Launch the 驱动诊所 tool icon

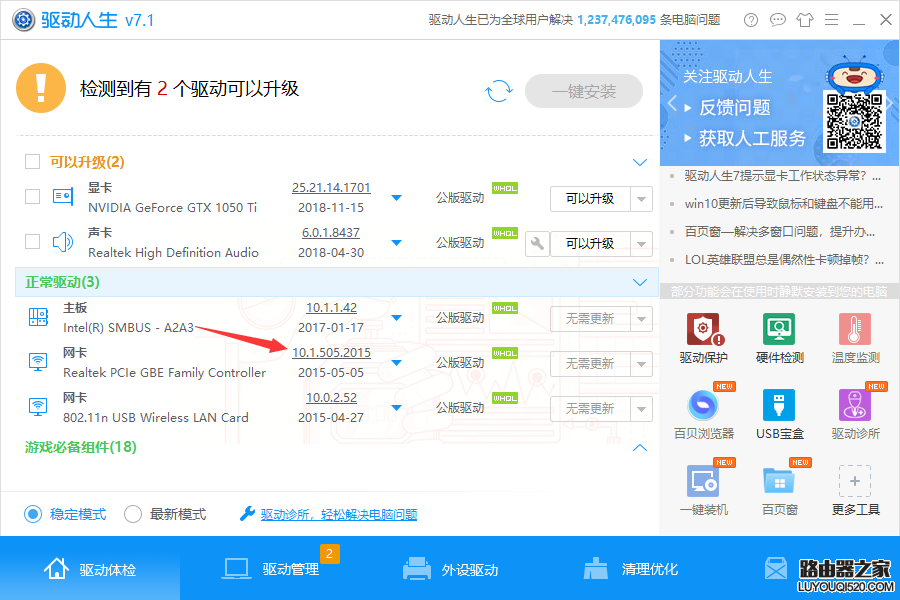click(855, 405)
